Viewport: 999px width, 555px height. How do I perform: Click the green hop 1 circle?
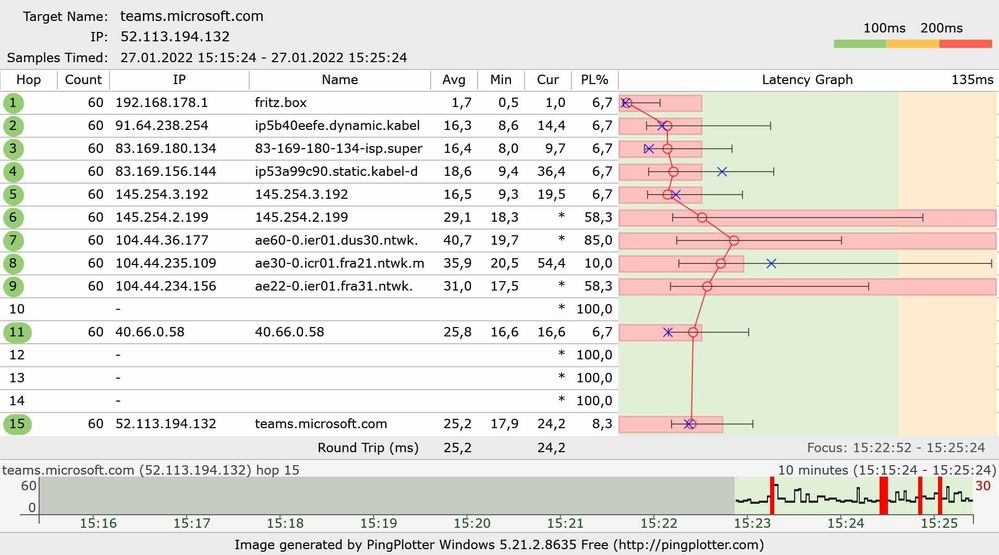point(13,103)
